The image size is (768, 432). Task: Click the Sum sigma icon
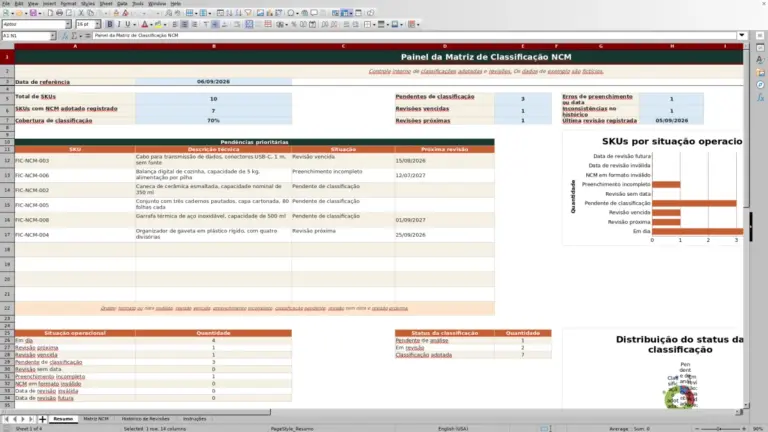[74, 36]
